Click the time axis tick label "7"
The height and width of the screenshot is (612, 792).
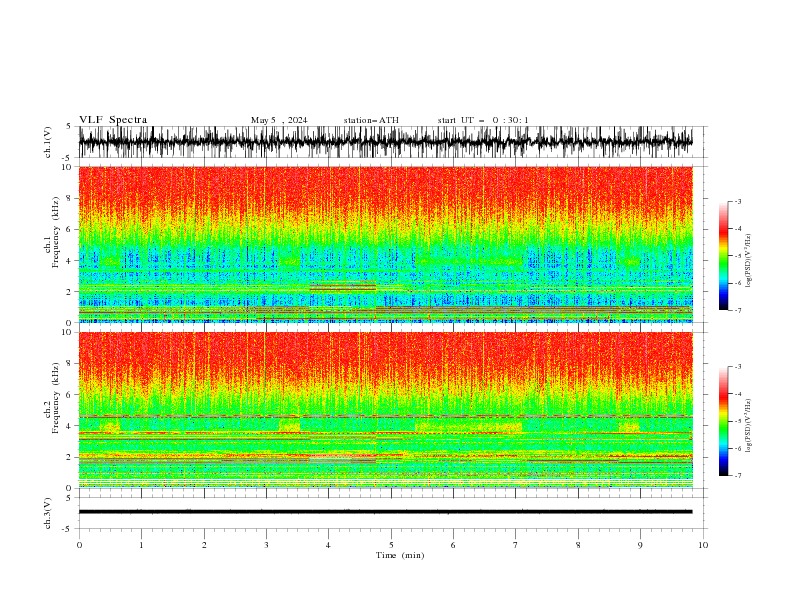(516, 545)
